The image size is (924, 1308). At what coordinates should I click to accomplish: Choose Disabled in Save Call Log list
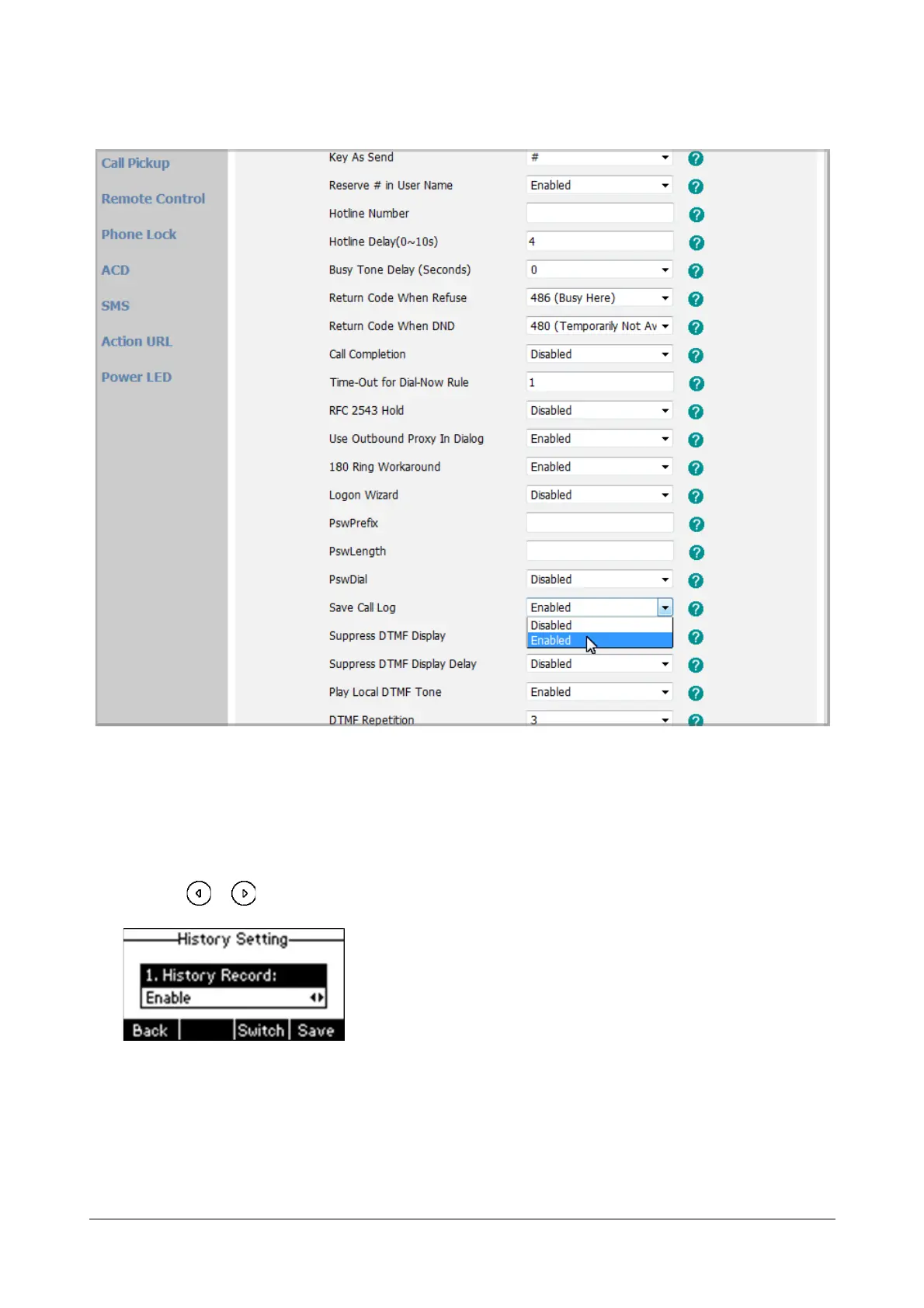tap(599, 625)
